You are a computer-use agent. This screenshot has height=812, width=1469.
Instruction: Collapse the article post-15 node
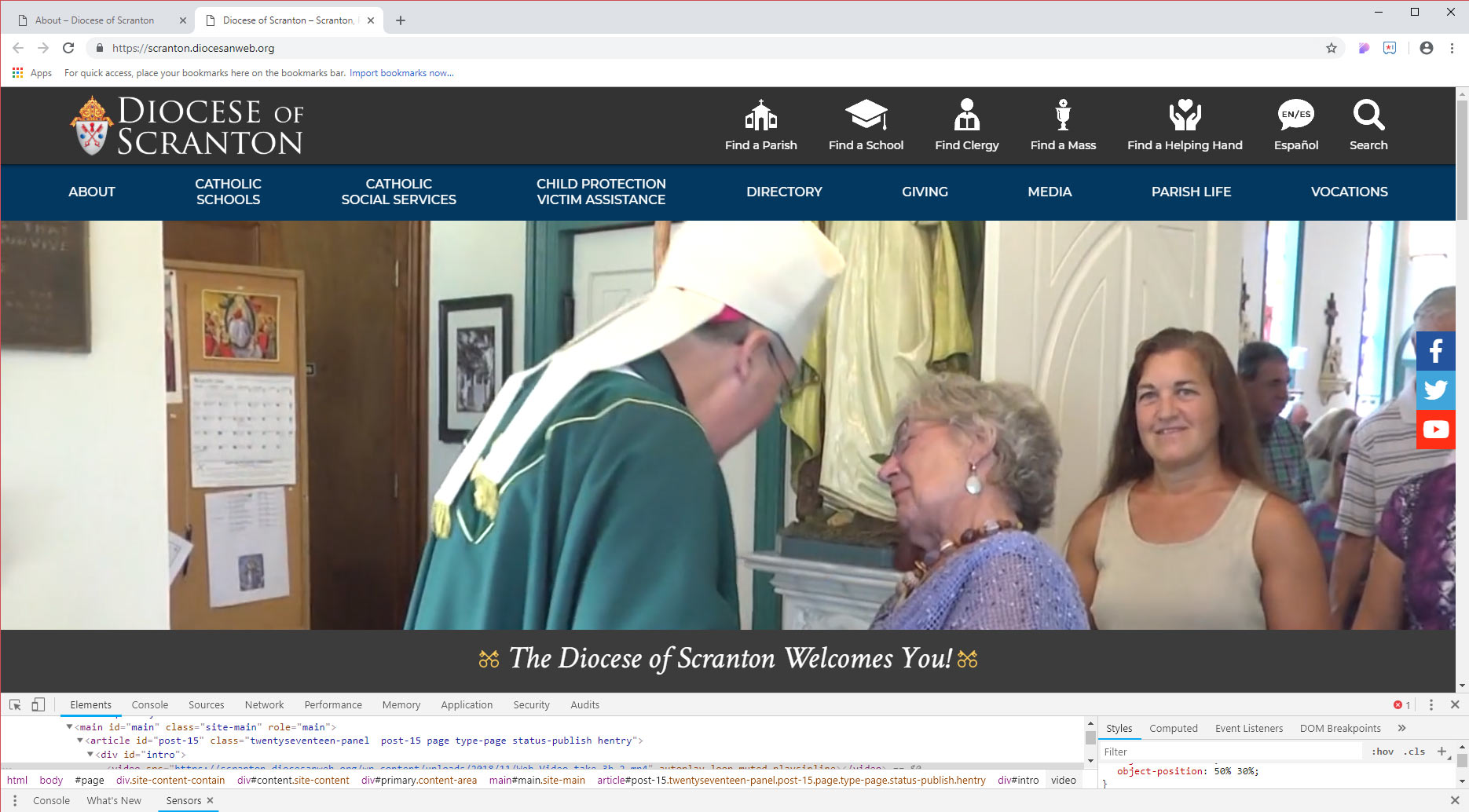click(x=79, y=741)
